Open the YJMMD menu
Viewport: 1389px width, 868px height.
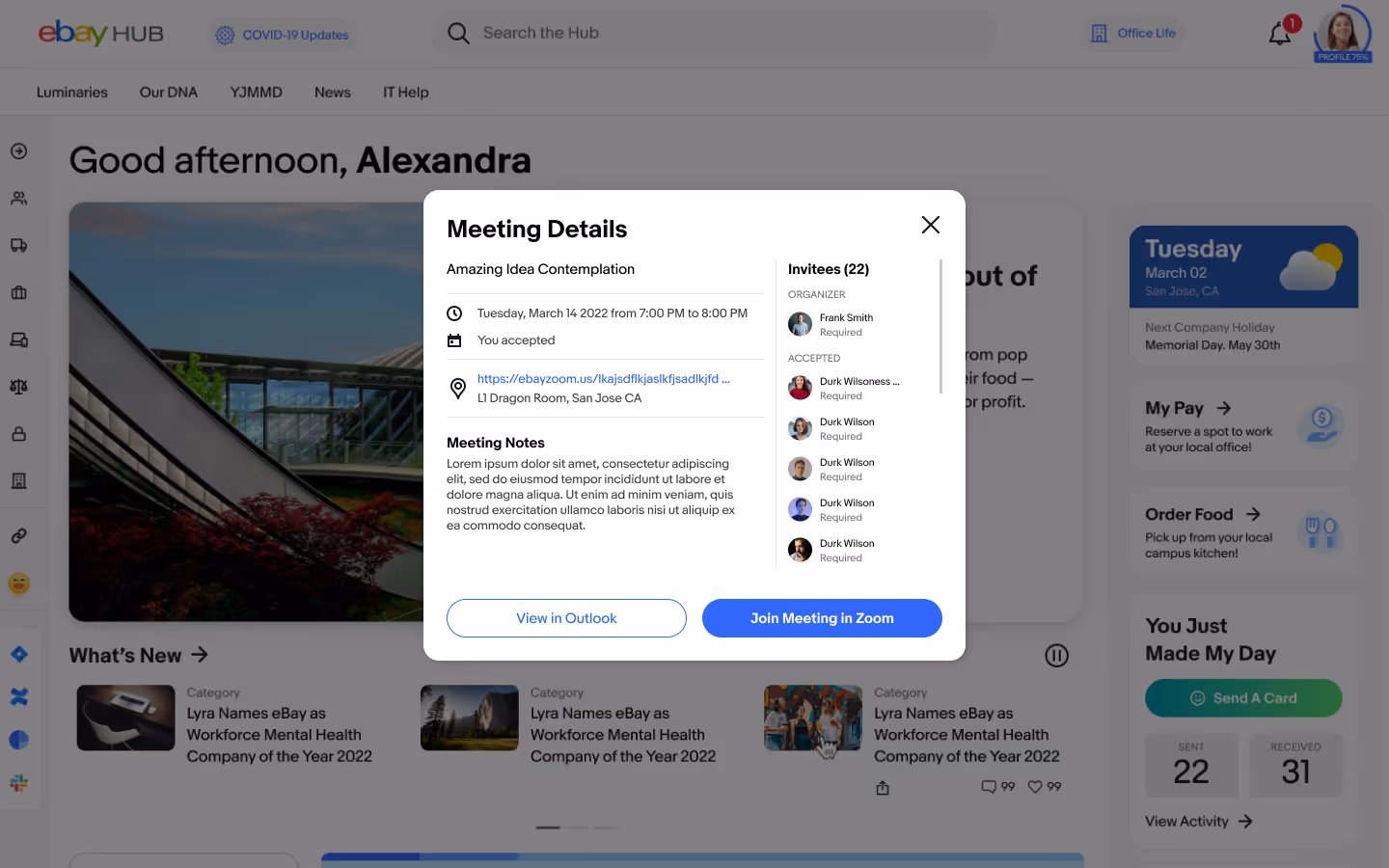click(257, 93)
